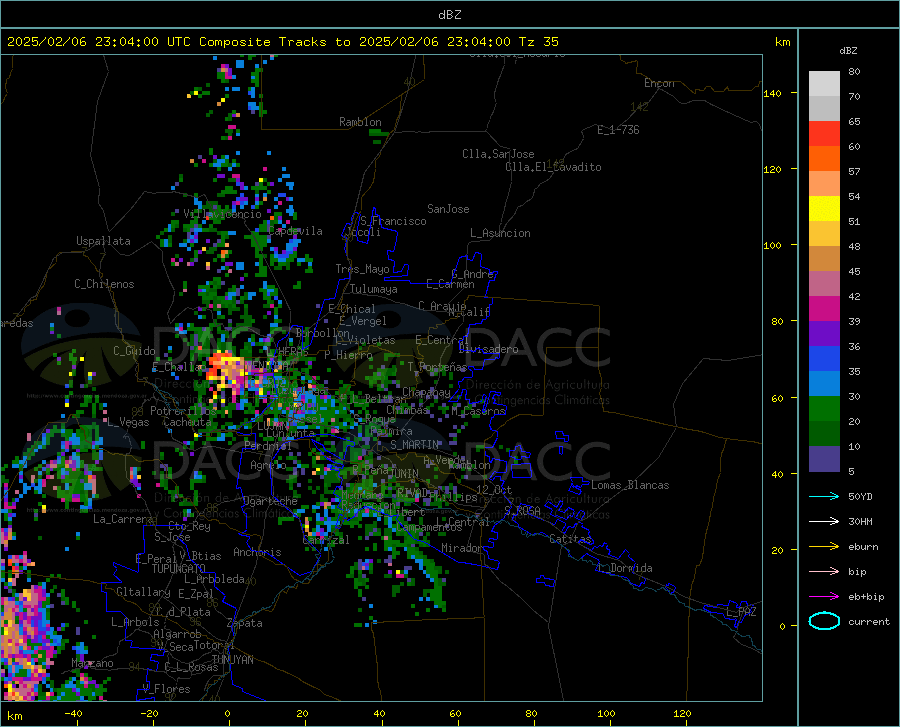Click the red 60 dBZ color swatch
Screen dimensions: 900x727
[x=824, y=134]
